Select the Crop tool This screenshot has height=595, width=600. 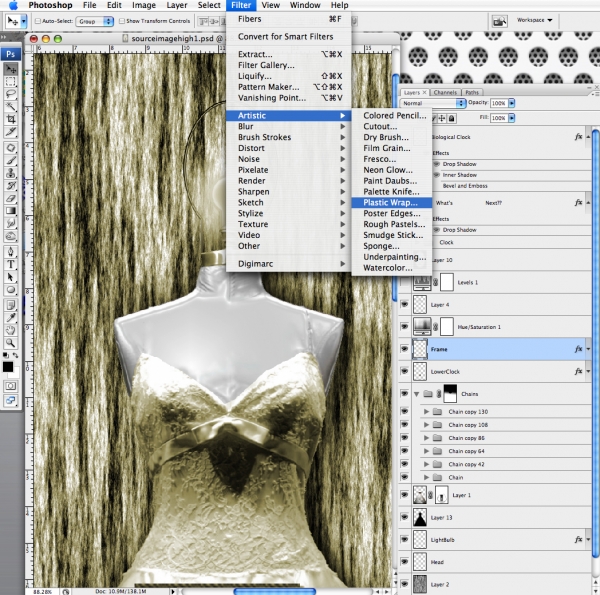point(11,119)
